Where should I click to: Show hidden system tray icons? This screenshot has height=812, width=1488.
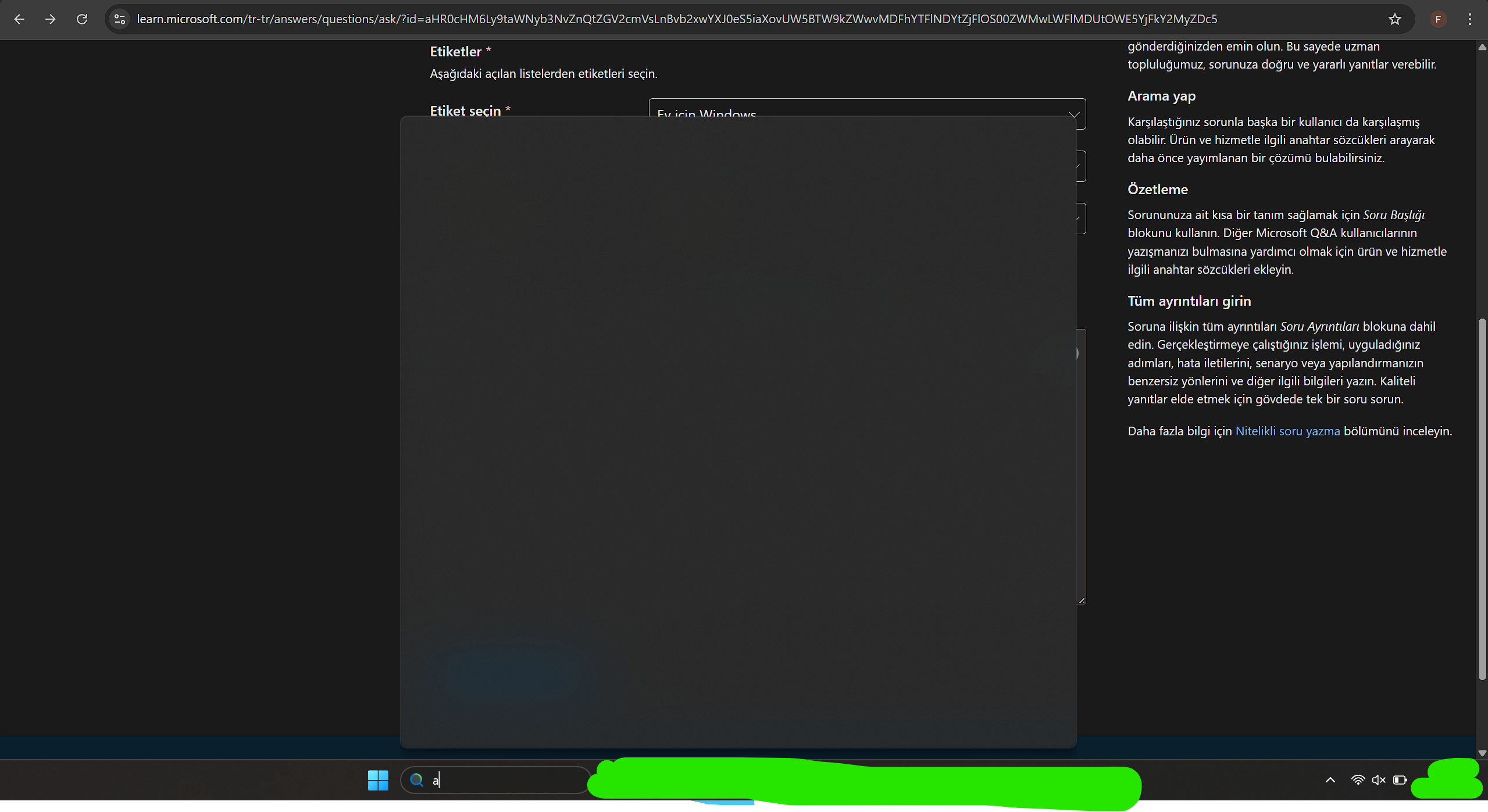coord(1330,780)
